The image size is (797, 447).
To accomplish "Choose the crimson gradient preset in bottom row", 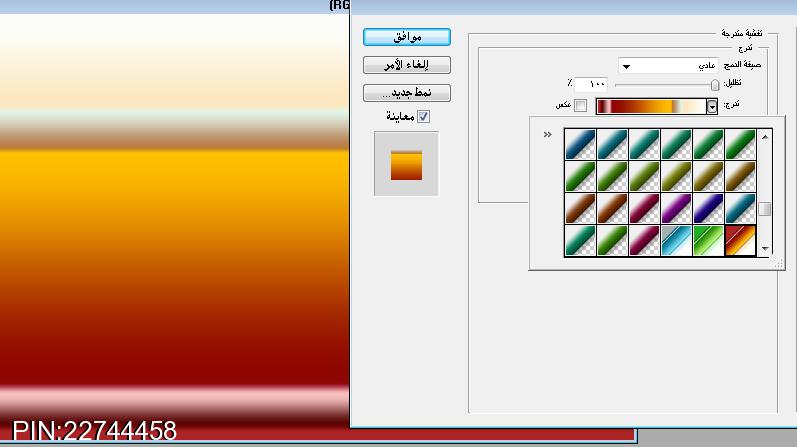I will [644, 240].
